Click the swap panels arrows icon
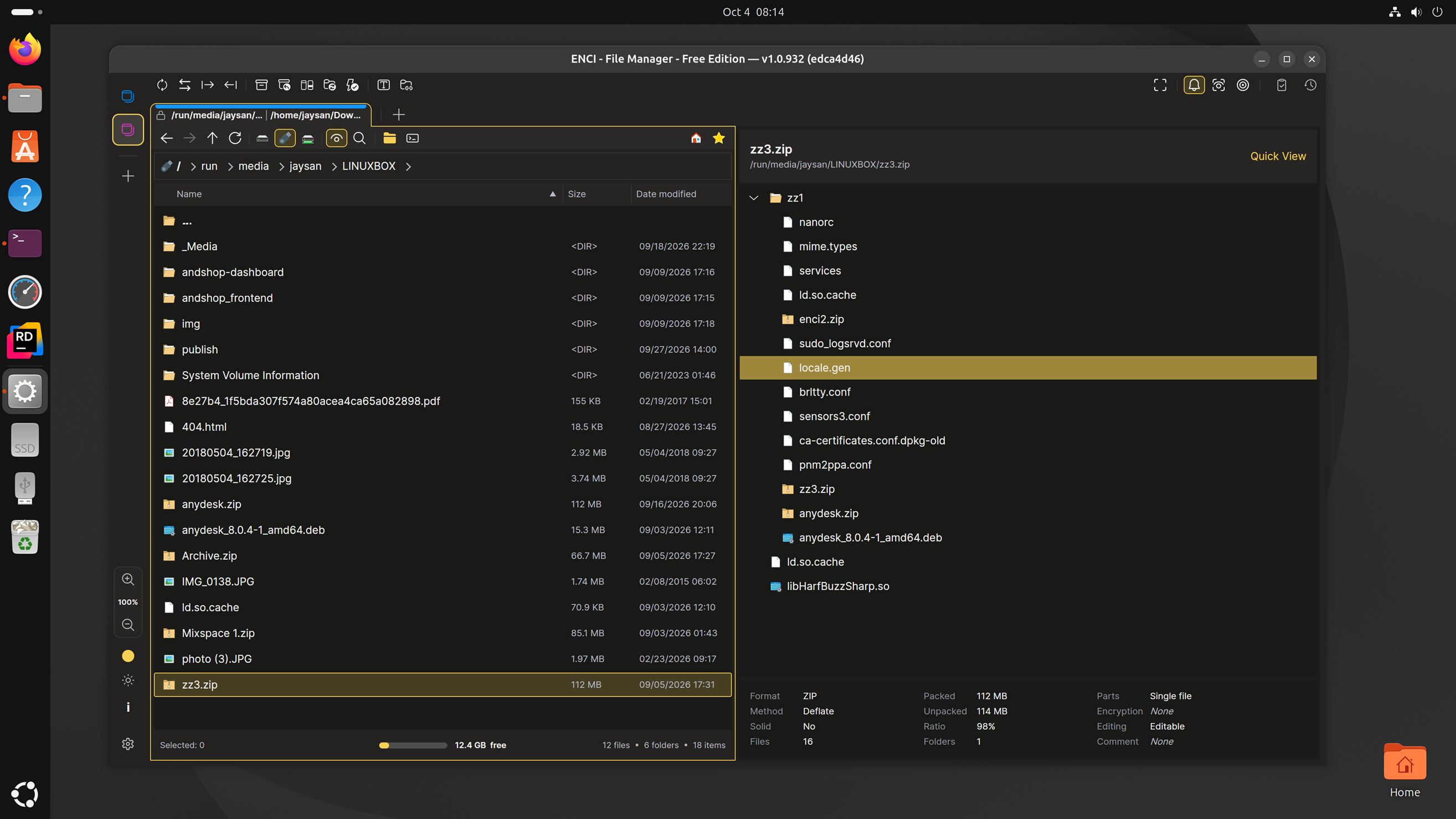Image resolution: width=1456 pixels, height=819 pixels. pyautogui.click(x=185, y=85)
